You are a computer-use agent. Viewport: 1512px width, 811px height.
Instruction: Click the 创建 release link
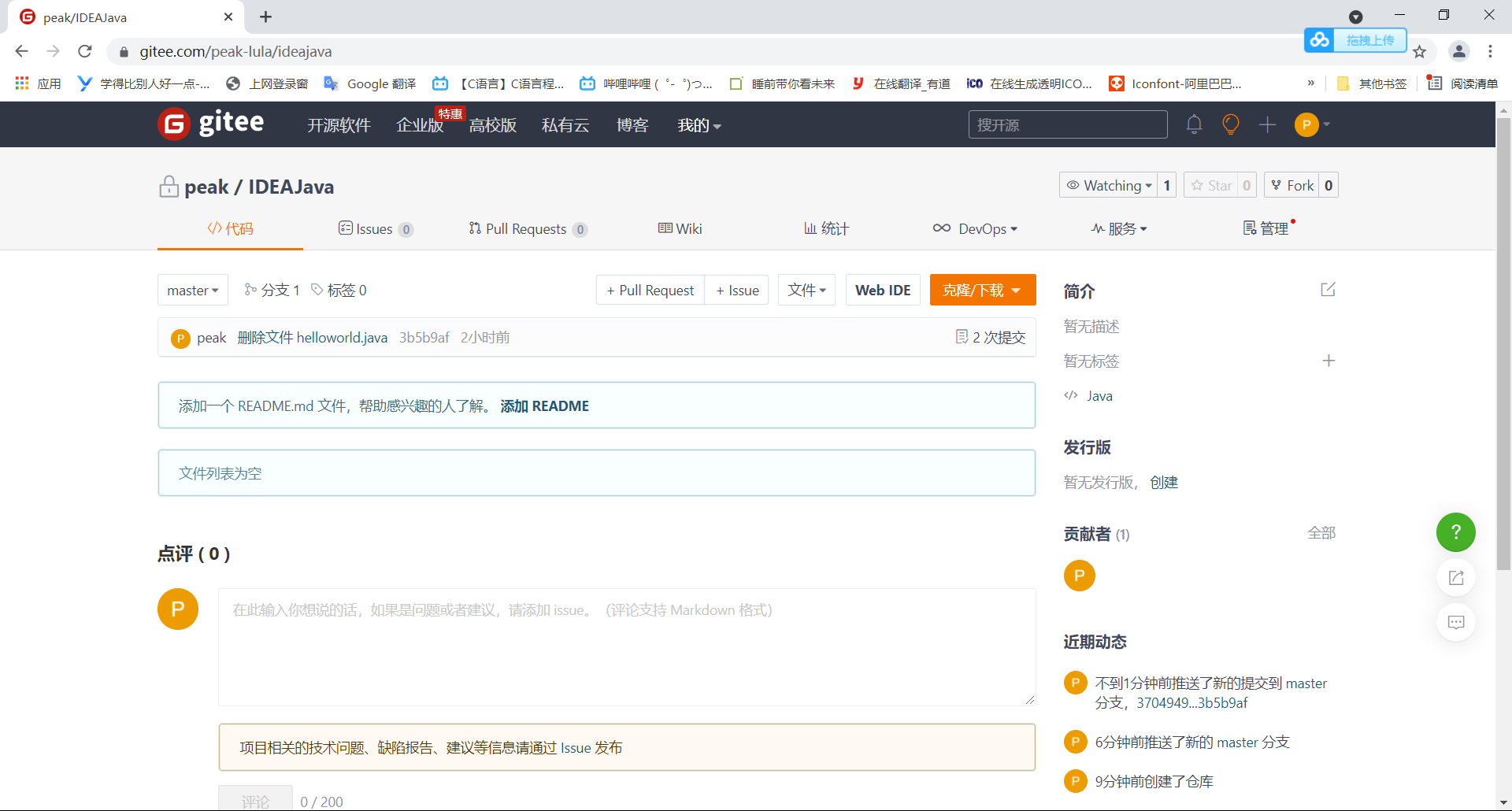tap(1164, 482)
